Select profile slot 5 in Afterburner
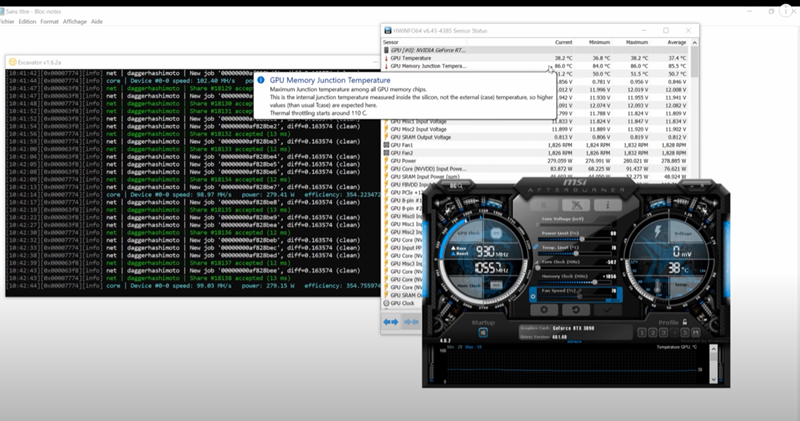Viewport: 800px width, 421px height. coord(685,333)
